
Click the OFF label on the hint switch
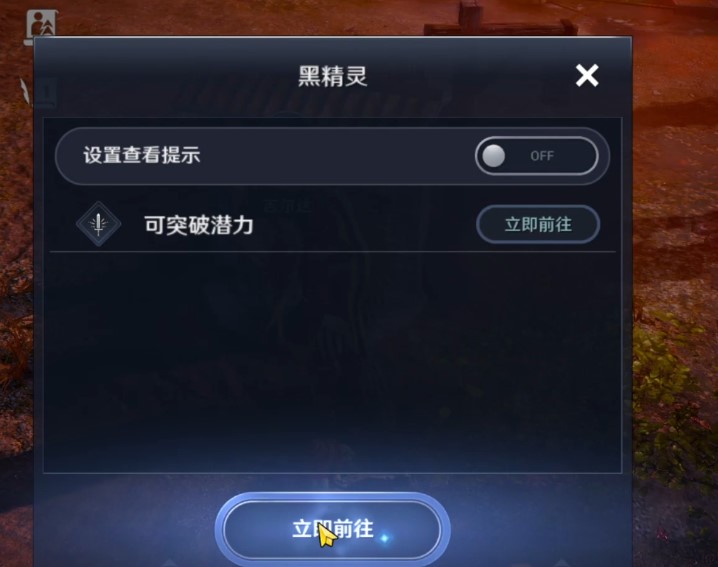pyautogui.click(x=542, y=156)
